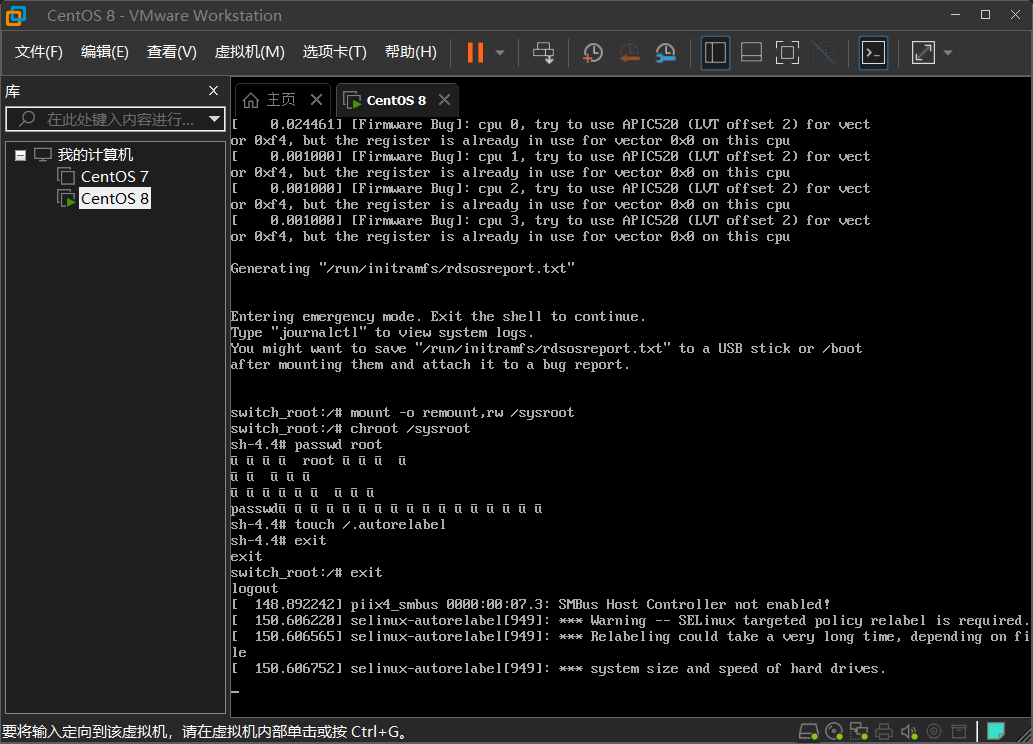Click the "chroot /sysroot" command line
Viewport: 1033px width, 744px height.
(x=350, y=428)
